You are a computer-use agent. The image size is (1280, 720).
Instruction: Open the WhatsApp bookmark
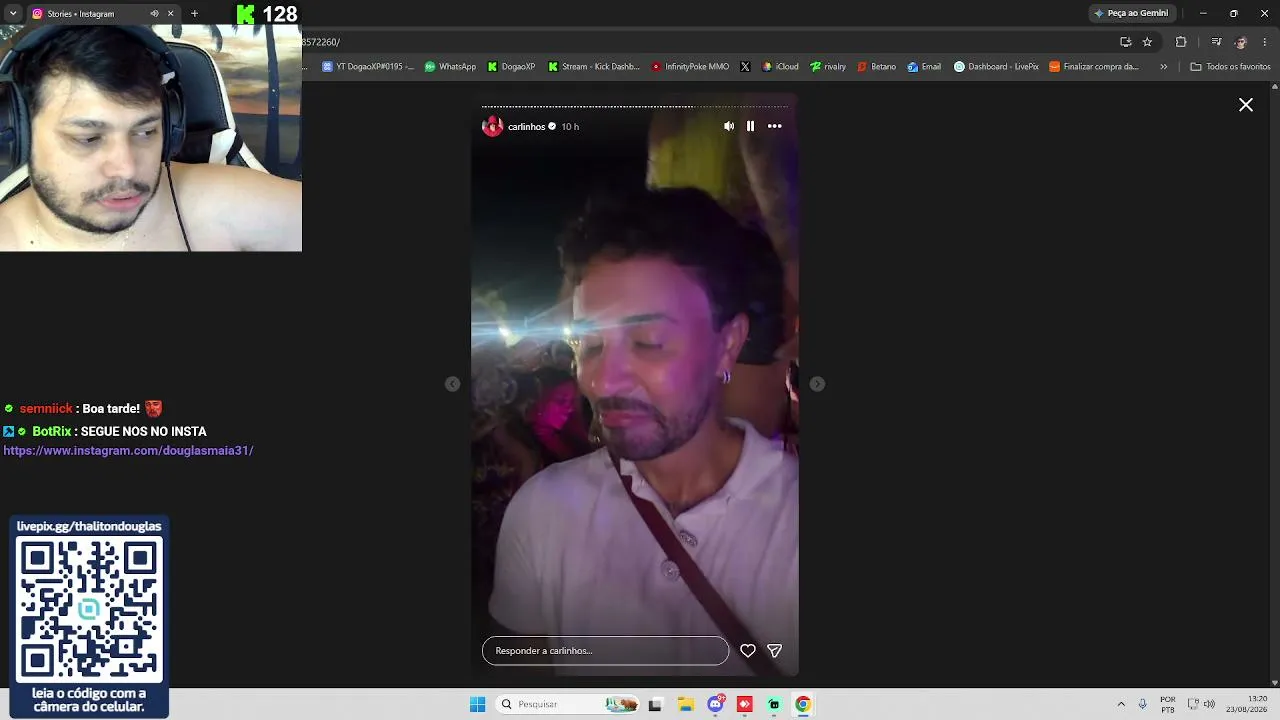[450, 67]
